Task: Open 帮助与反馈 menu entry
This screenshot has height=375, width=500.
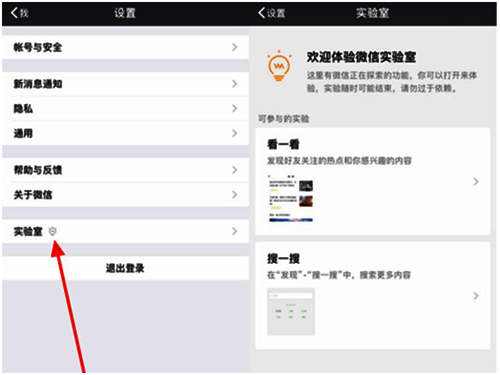Action: (x=125, y=170)
